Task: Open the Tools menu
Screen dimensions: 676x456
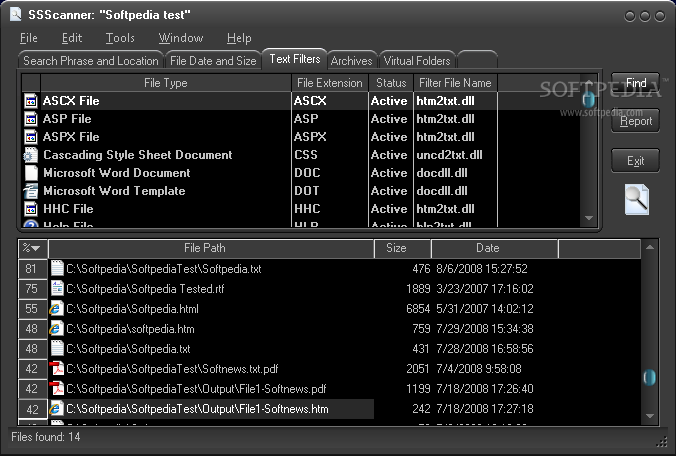Action: [120, 38]
